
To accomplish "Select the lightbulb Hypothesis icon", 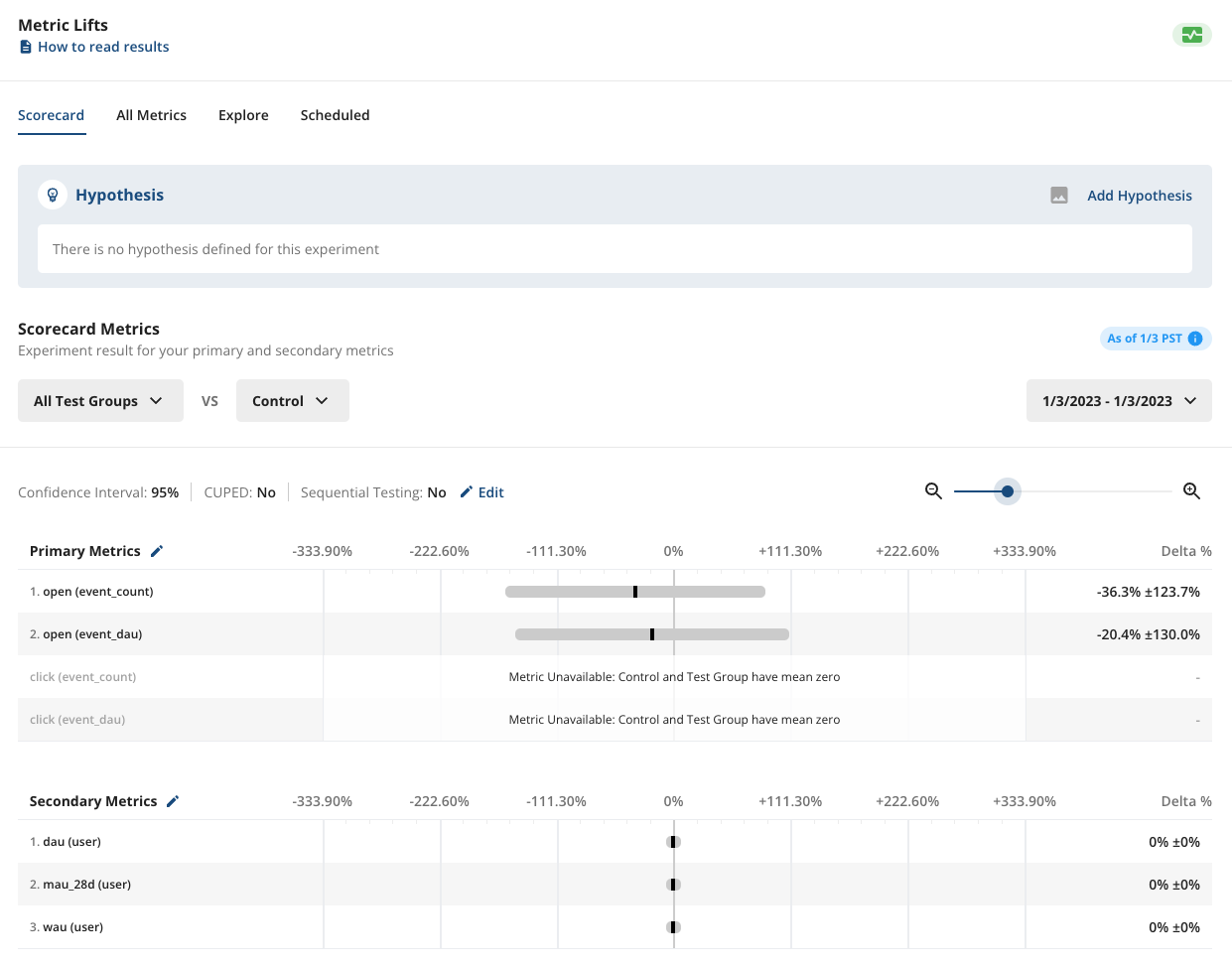I will [x=52, y=195].
